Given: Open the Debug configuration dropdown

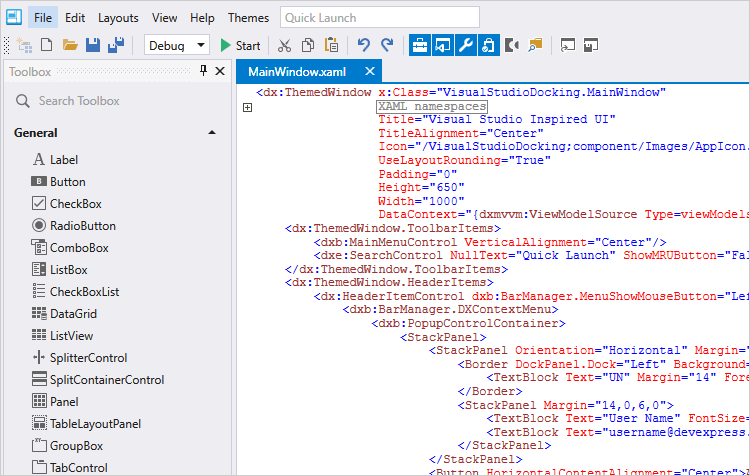Looking at the screenshot, I should click(x=177, y=45).
